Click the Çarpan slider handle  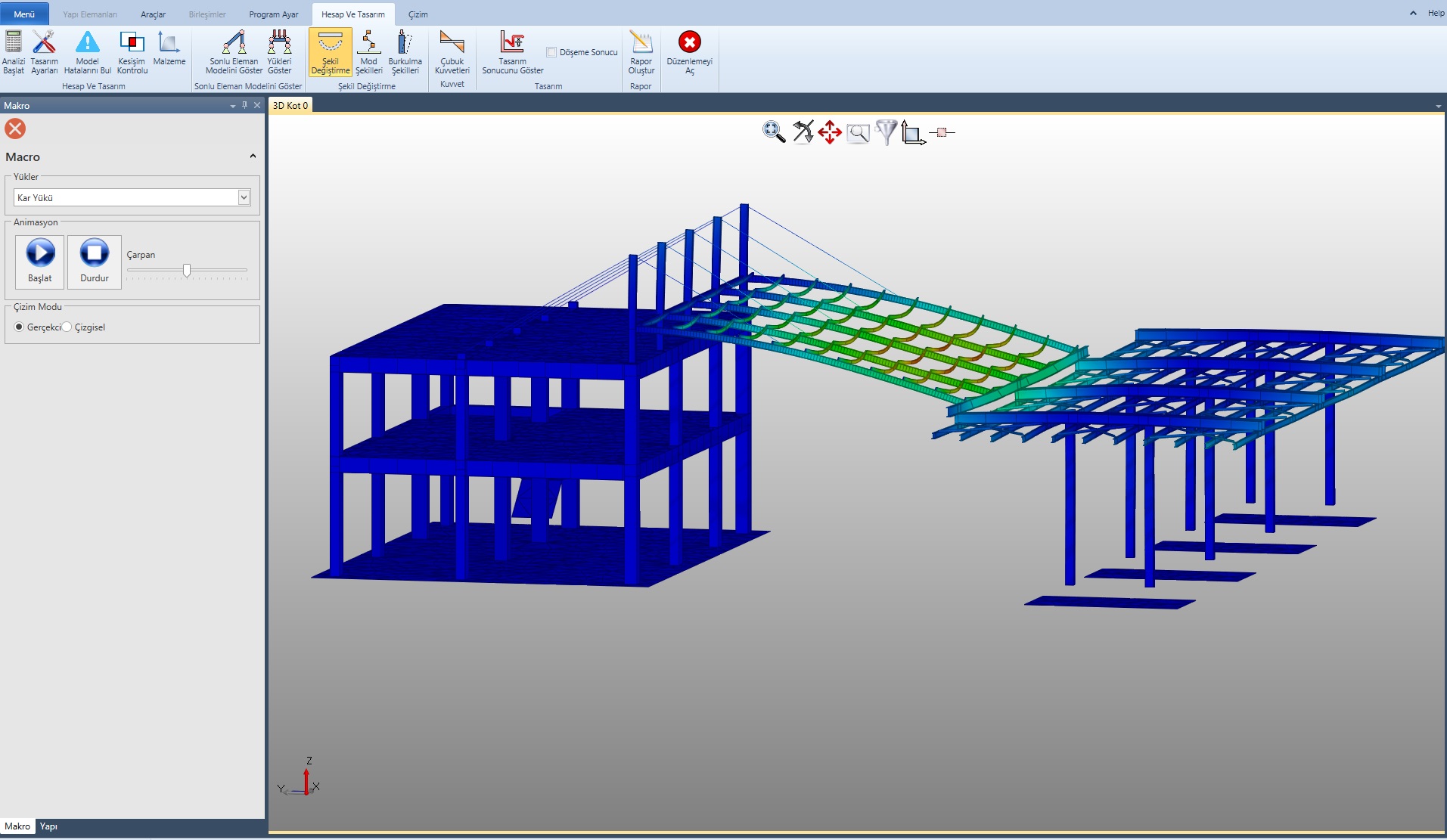tap(187, 270)
